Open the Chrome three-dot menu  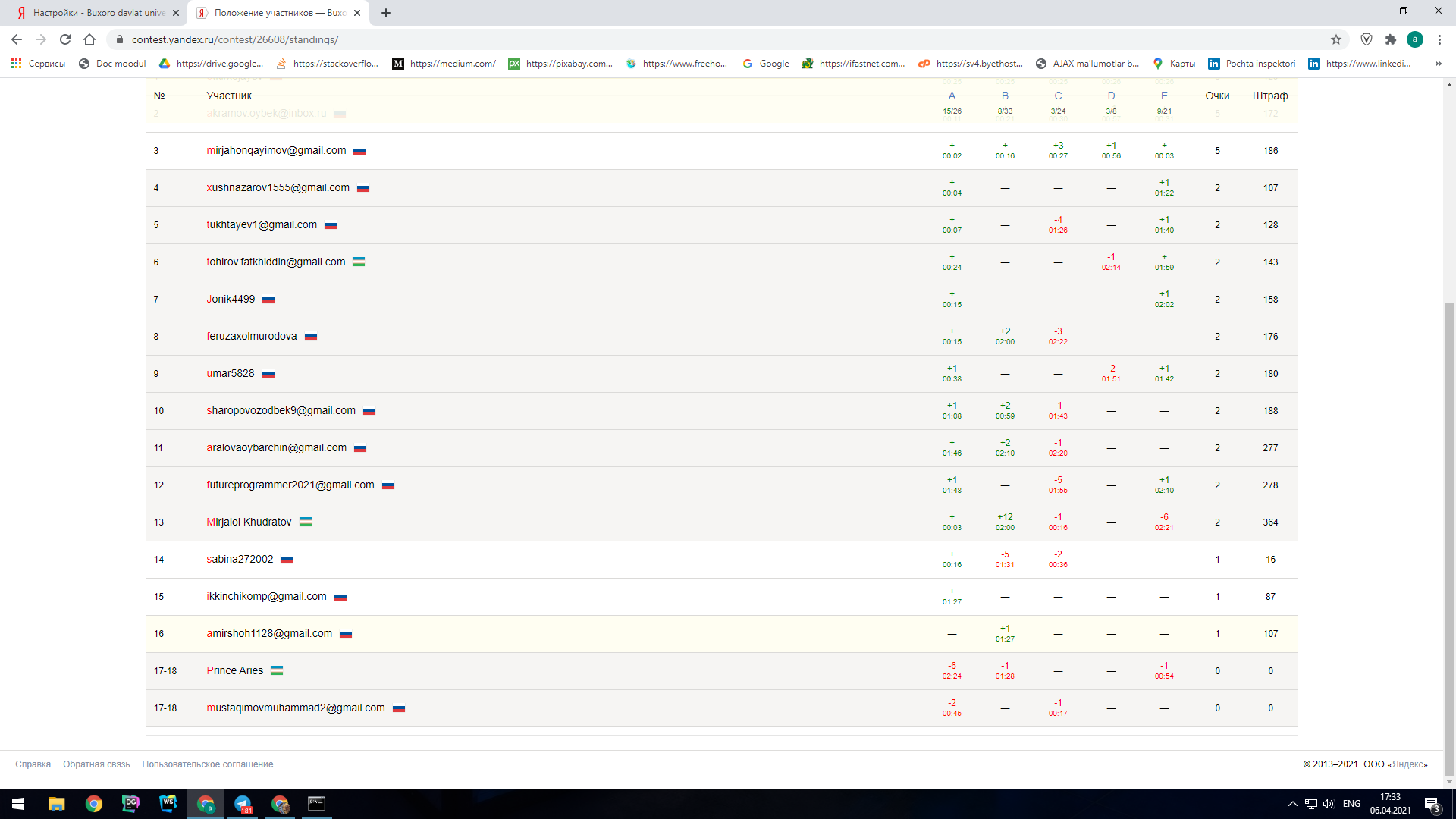(x=1439, y=39)
